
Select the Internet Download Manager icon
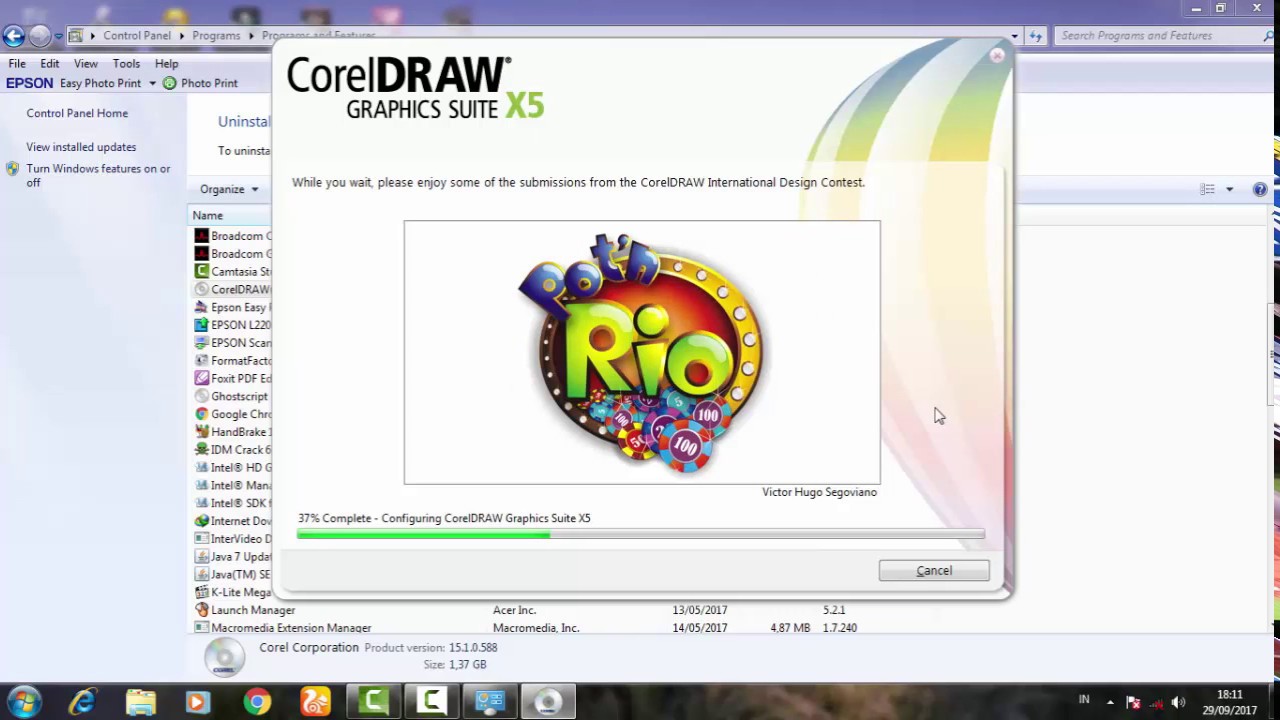[201, 521]
